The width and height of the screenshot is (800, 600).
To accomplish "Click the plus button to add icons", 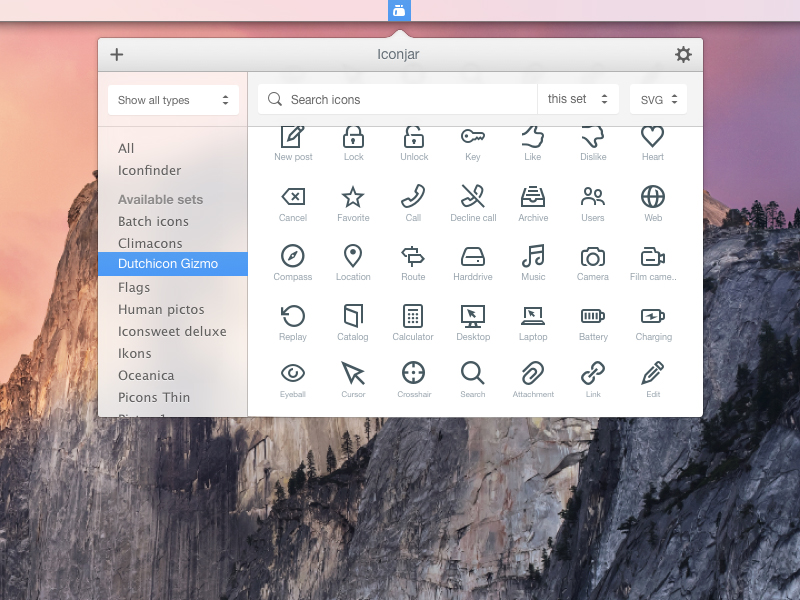I will pos(117,55).
